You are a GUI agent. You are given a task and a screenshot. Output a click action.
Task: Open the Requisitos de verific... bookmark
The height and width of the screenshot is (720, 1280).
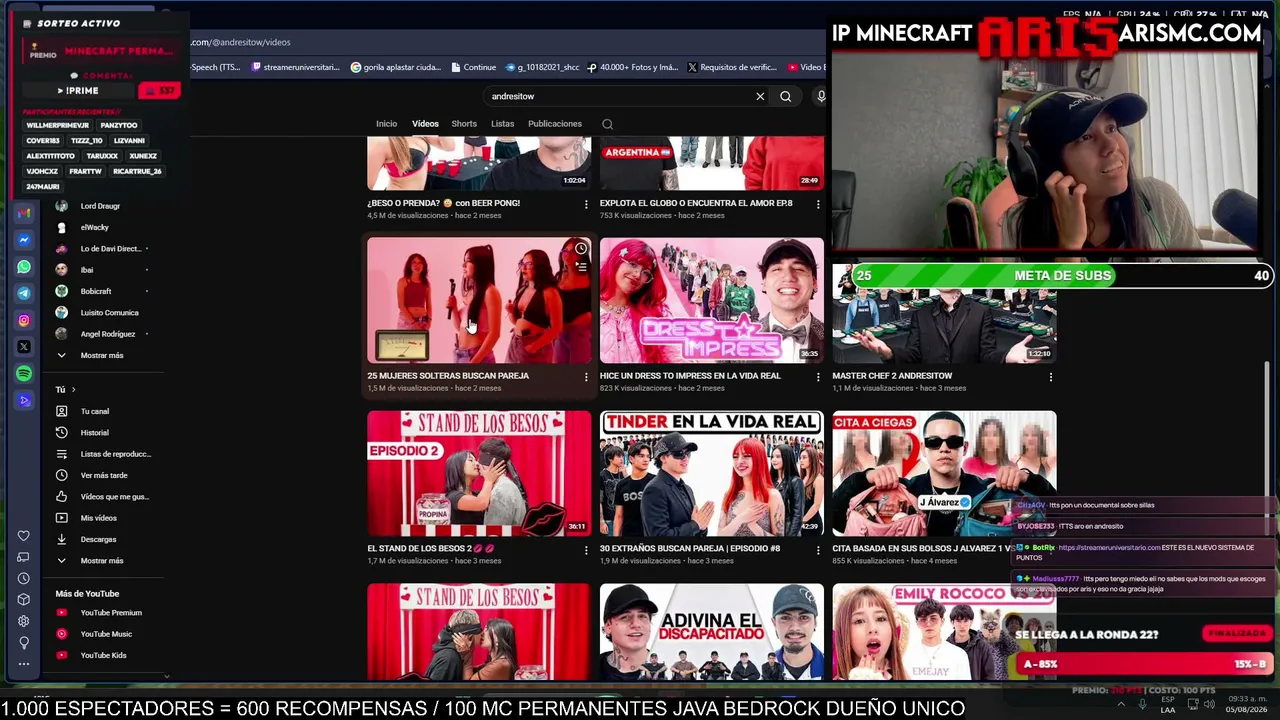732,67
